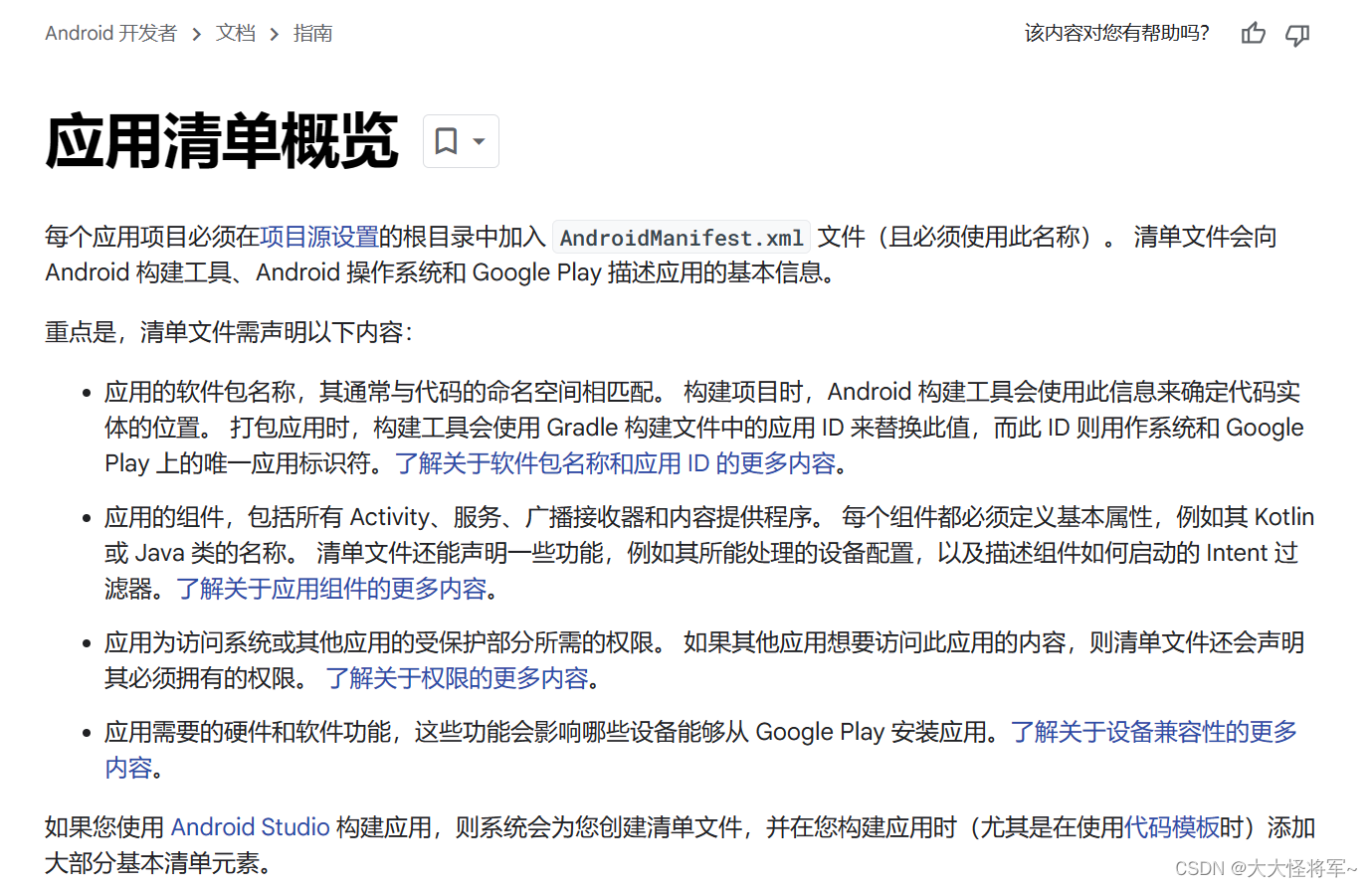Open the Android Studio link
Image resolution: width=1372 pixels, height=887 pixels.
point(251,827)
